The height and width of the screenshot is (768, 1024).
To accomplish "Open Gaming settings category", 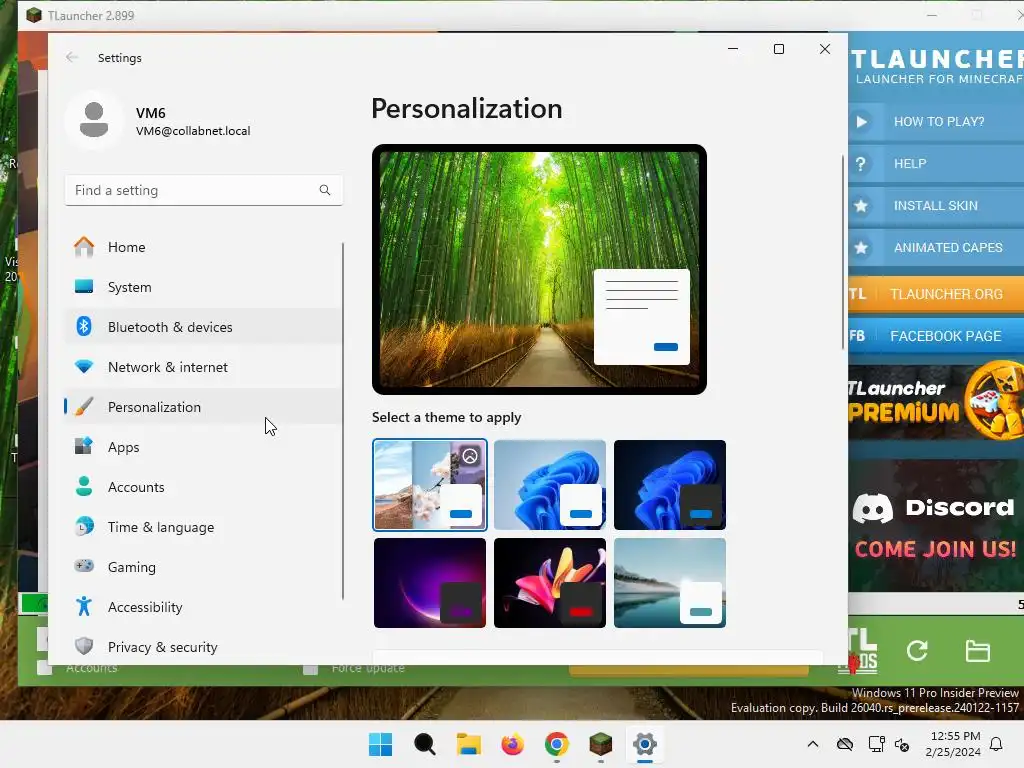I will click(x=203, y=567).
